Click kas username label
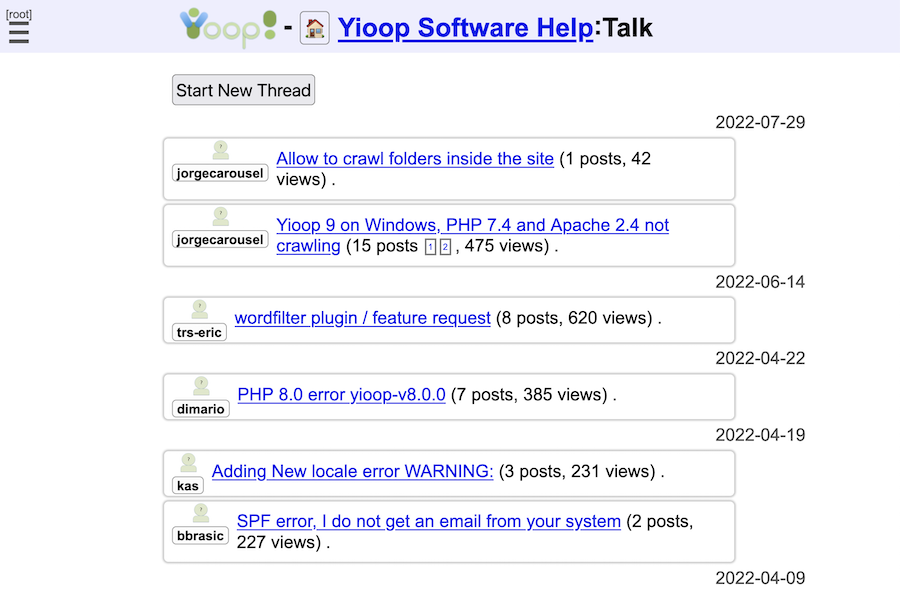The width and height of the screenshot is (900, 589). tap(188, 486)
